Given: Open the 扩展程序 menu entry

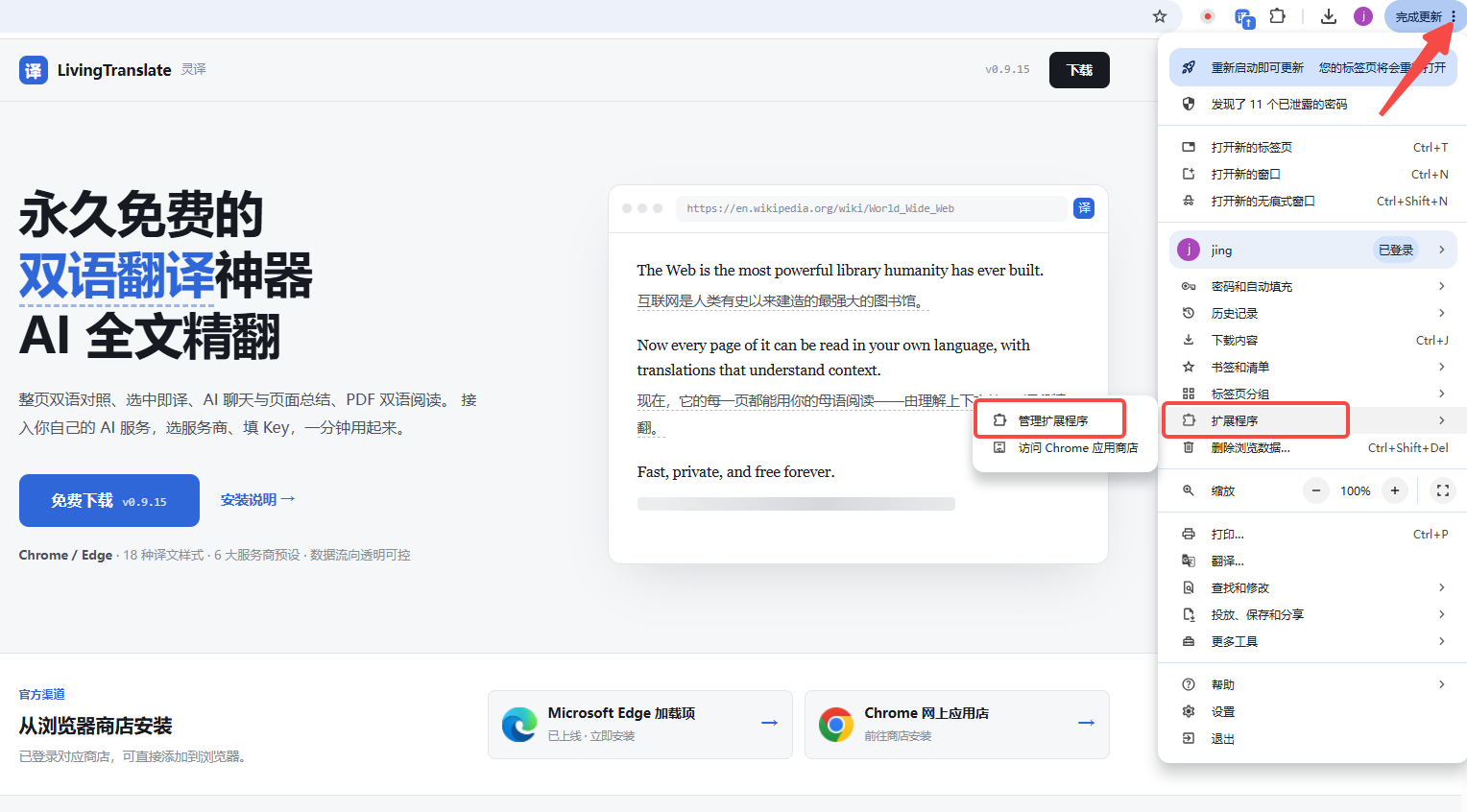Looking at the screenshot, I should coord(1312,420).
